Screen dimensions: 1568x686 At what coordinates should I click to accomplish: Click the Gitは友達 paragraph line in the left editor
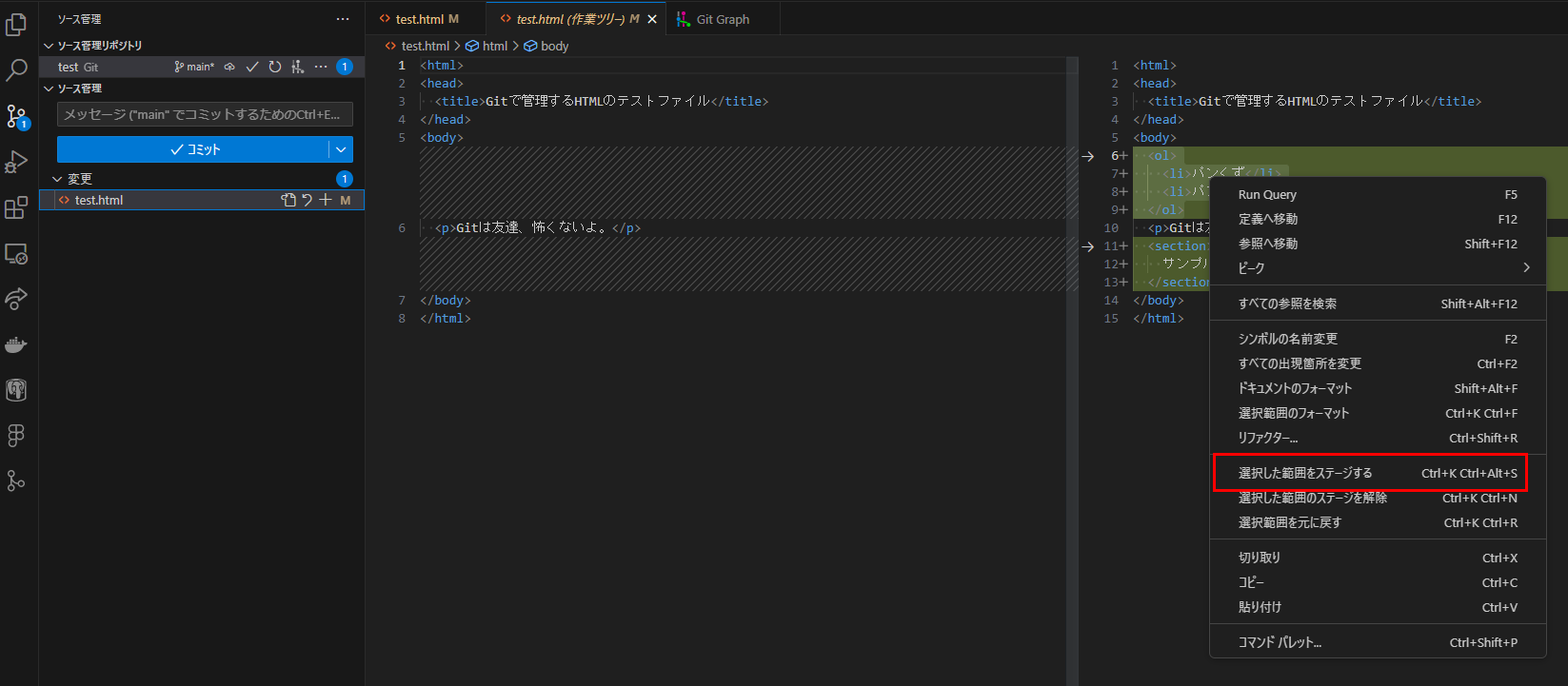click(x=538, y=228)
